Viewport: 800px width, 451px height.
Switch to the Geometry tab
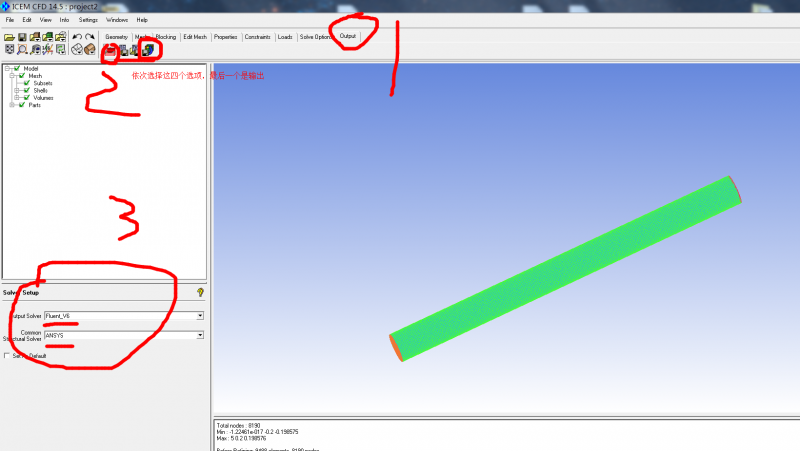click(116, 37)
